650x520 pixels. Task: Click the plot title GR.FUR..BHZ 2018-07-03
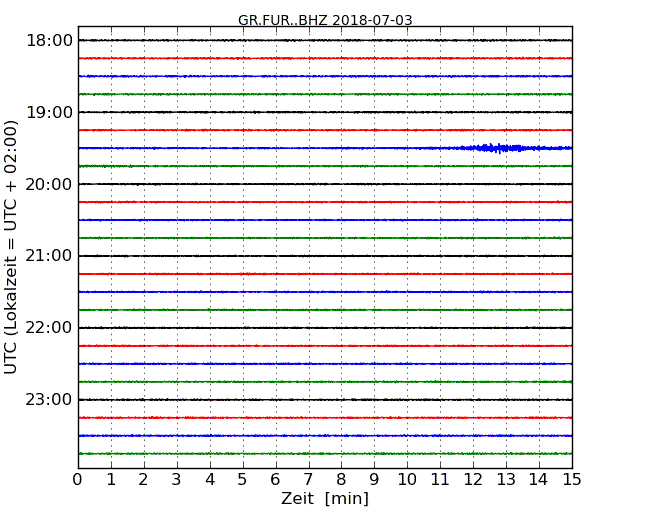(x=325, y=20)
